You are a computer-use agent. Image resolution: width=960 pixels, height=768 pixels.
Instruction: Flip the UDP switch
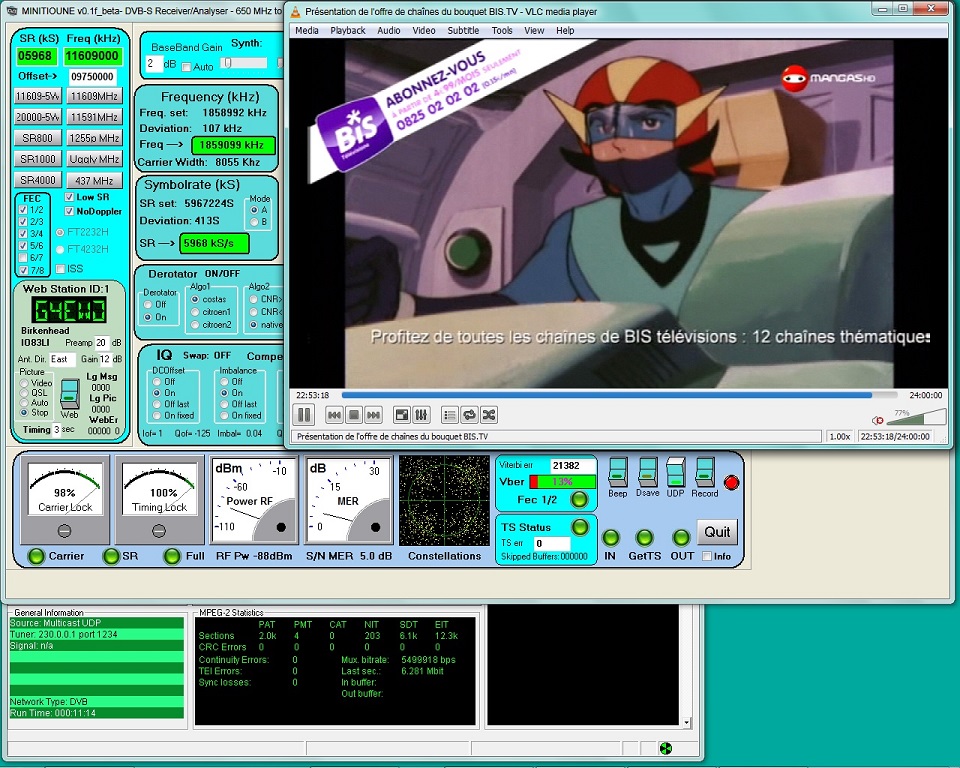click(x=675, y=473)
